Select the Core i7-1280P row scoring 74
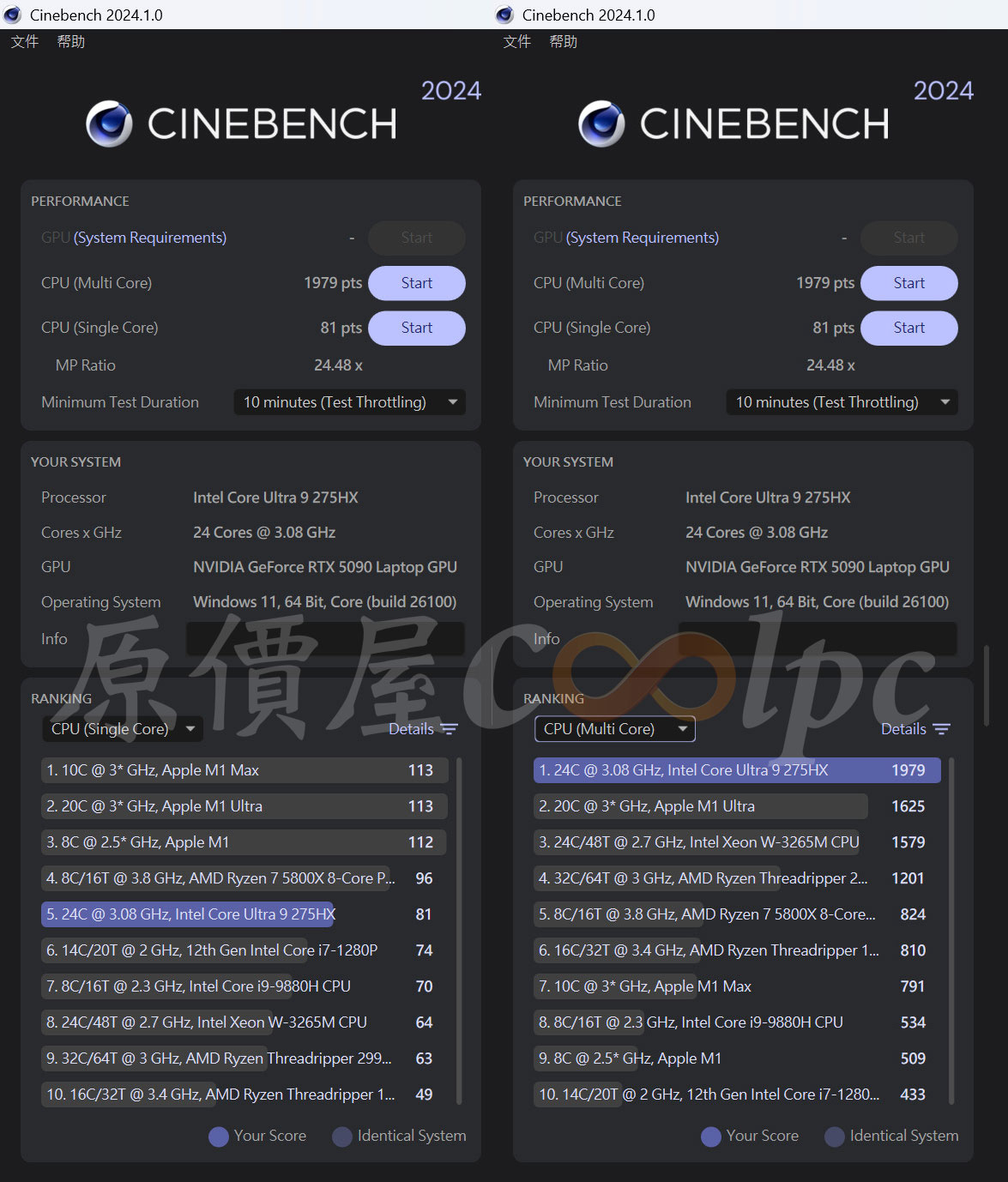This screenshot has height=1182, width=1008. 244,950
